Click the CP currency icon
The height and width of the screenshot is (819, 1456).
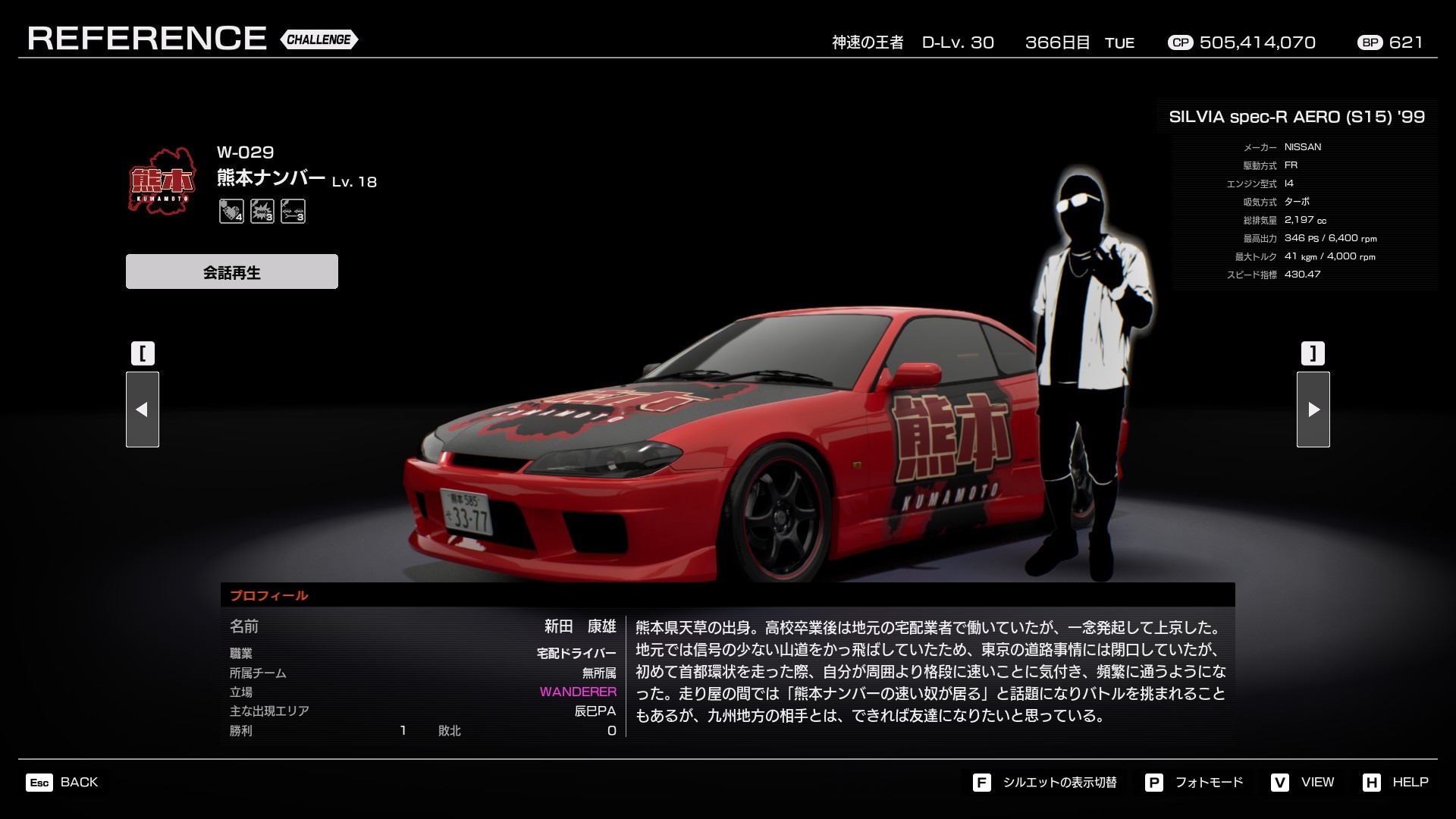point(1180,43)
